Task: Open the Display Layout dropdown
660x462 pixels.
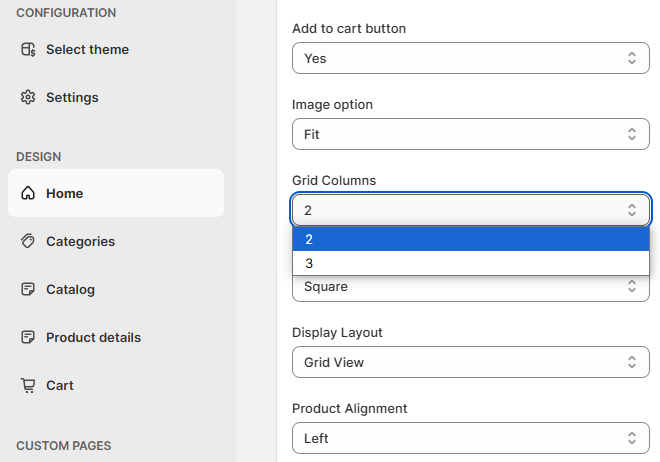Action: click(471, 362)
